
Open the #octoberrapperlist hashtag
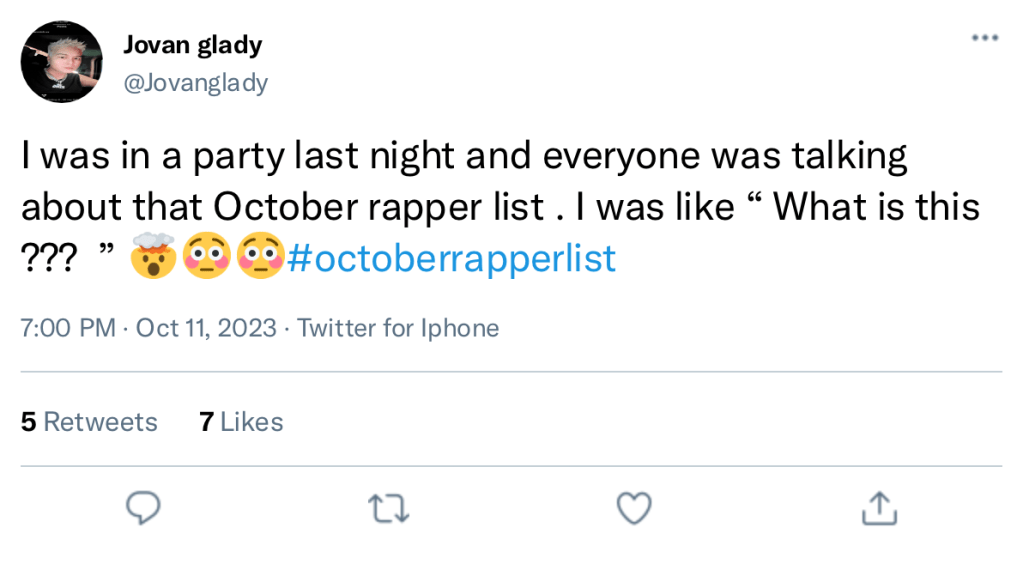[x=451, y=259]
